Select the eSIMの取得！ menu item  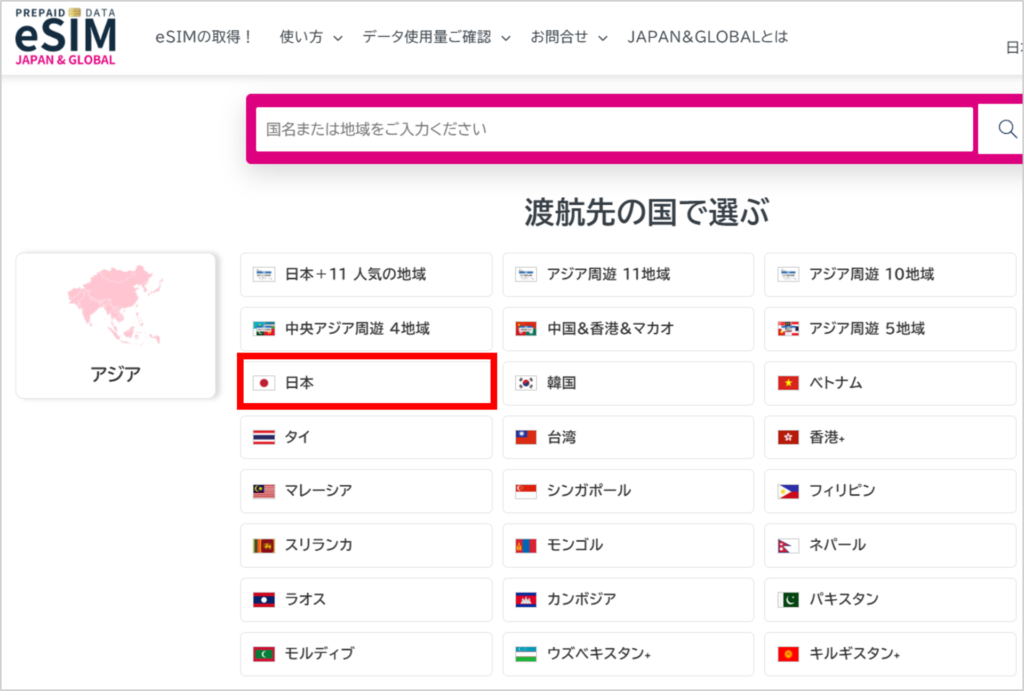click(205, 35)
